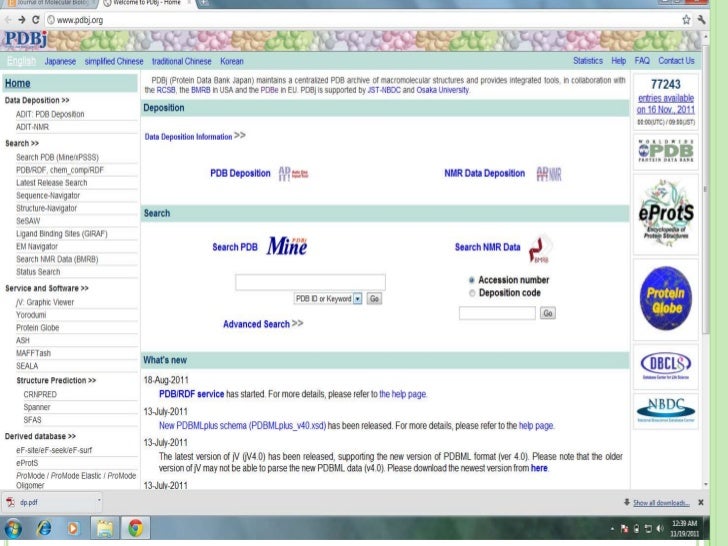728x546 pixels.
Task: Click the Go button for NMR data search
Action: point(548,313)
